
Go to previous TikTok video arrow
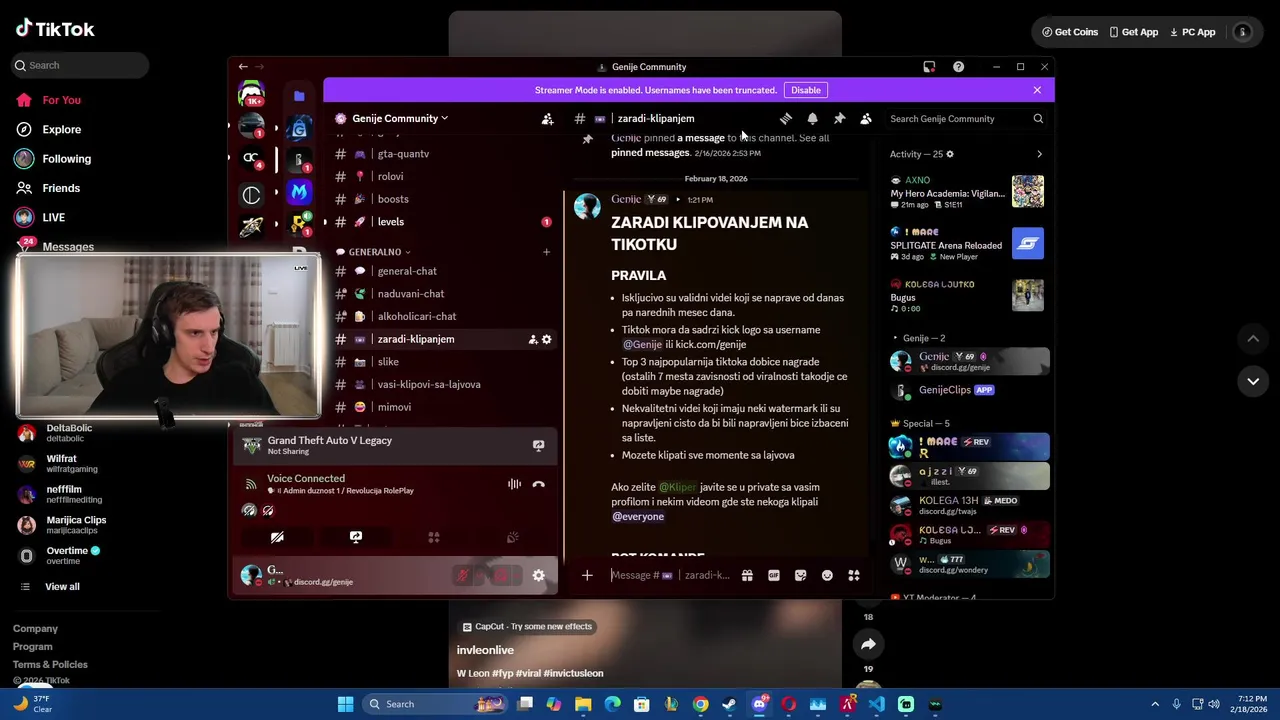(1253, 339)
